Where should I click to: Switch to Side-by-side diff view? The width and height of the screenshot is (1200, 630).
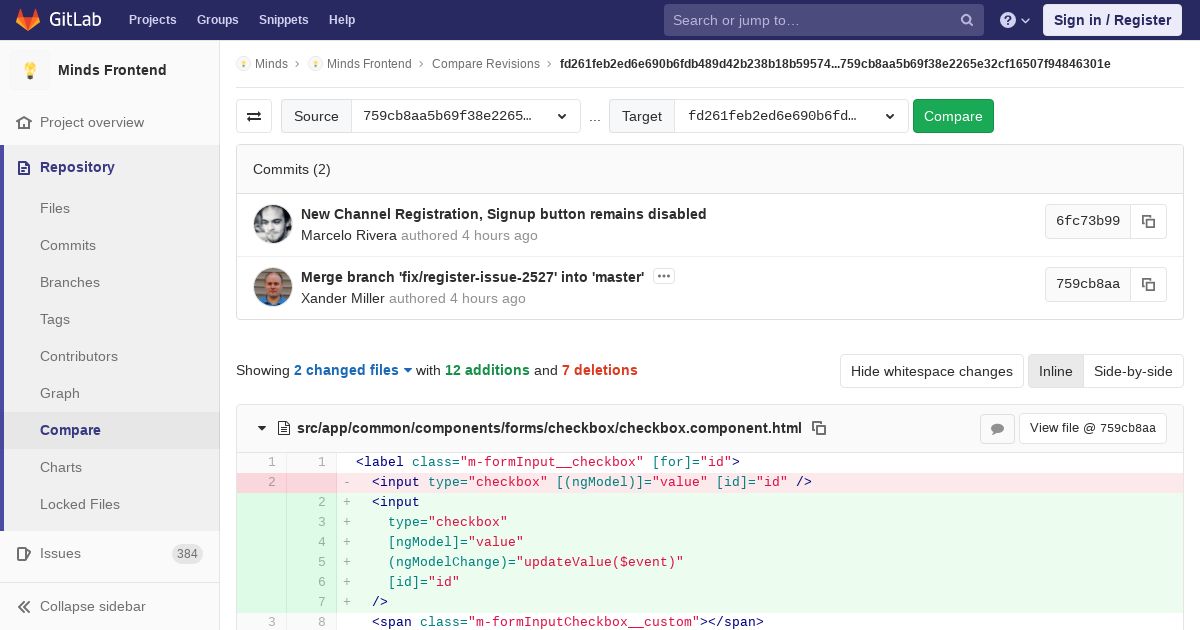click(x=1133, y=371)
